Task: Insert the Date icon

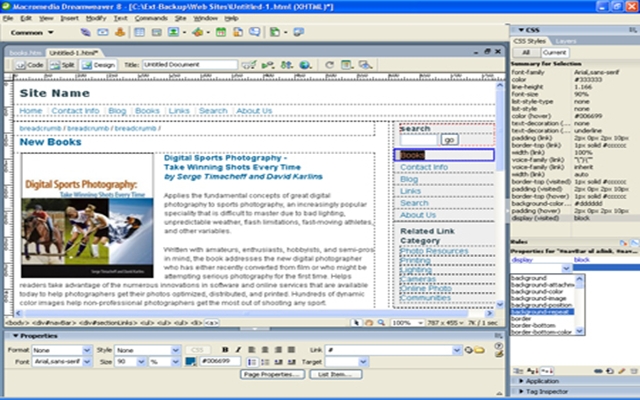Action: (x=221, y=32)
